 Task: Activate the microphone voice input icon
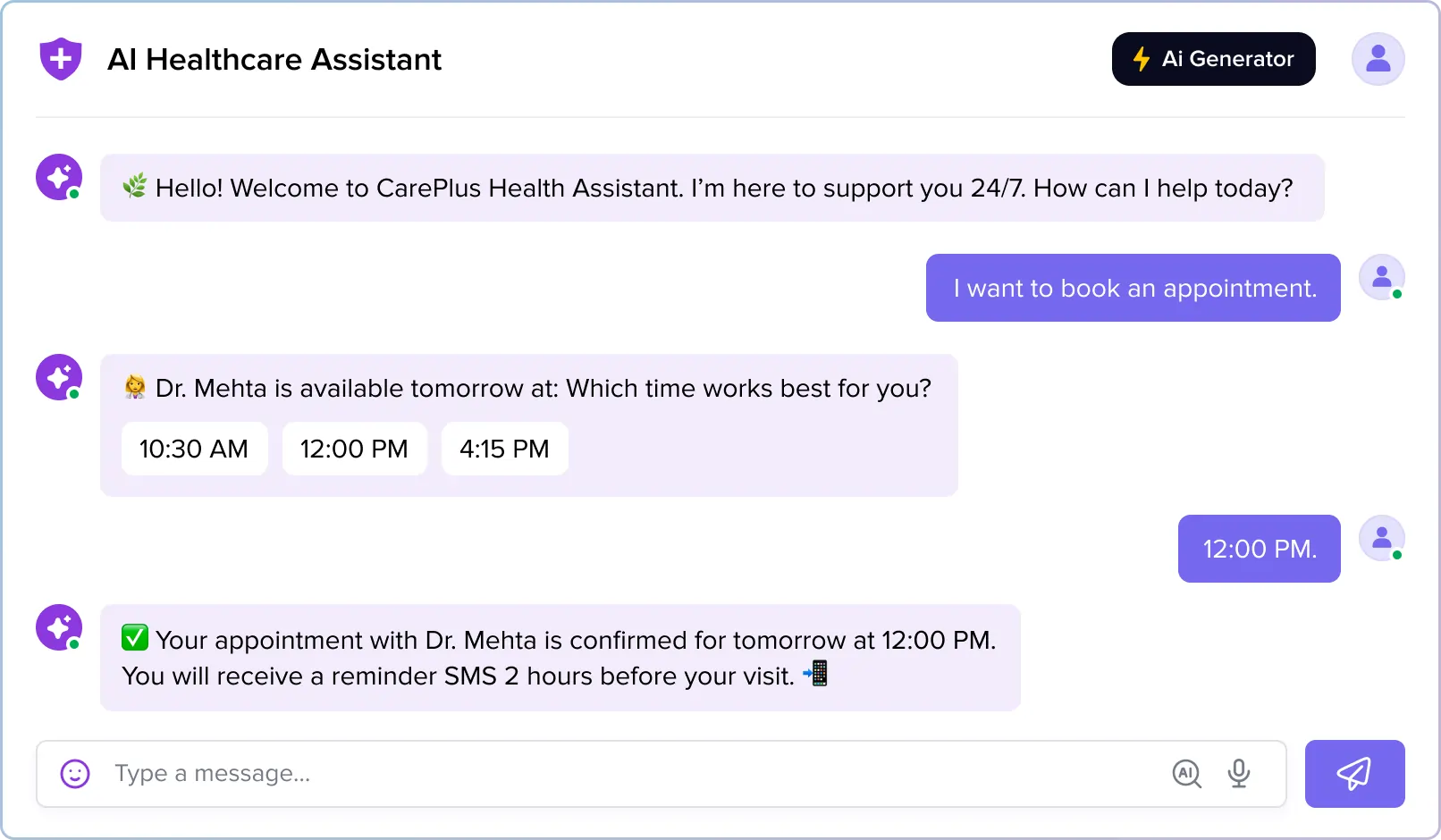coord(1239,774)
